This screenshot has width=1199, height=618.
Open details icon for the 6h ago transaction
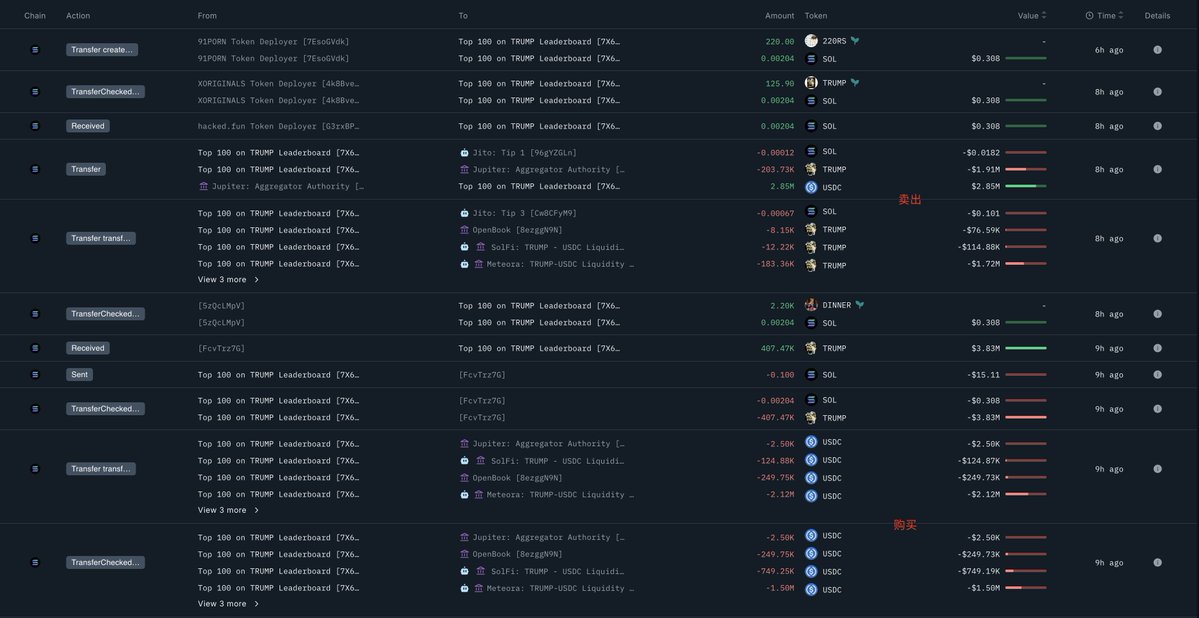tap(1157, 50)
